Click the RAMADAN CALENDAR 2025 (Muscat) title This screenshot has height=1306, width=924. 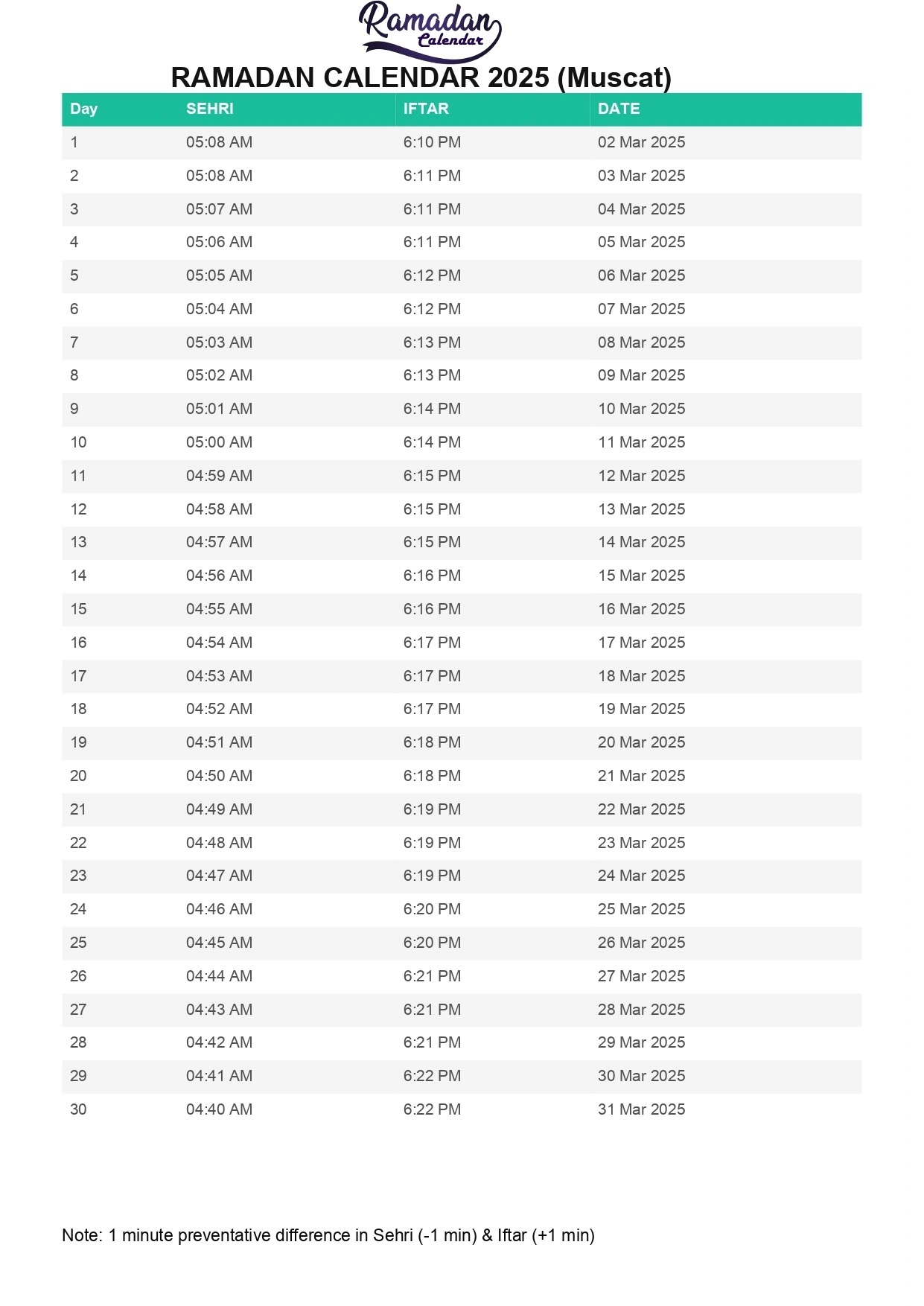[421, 77]
